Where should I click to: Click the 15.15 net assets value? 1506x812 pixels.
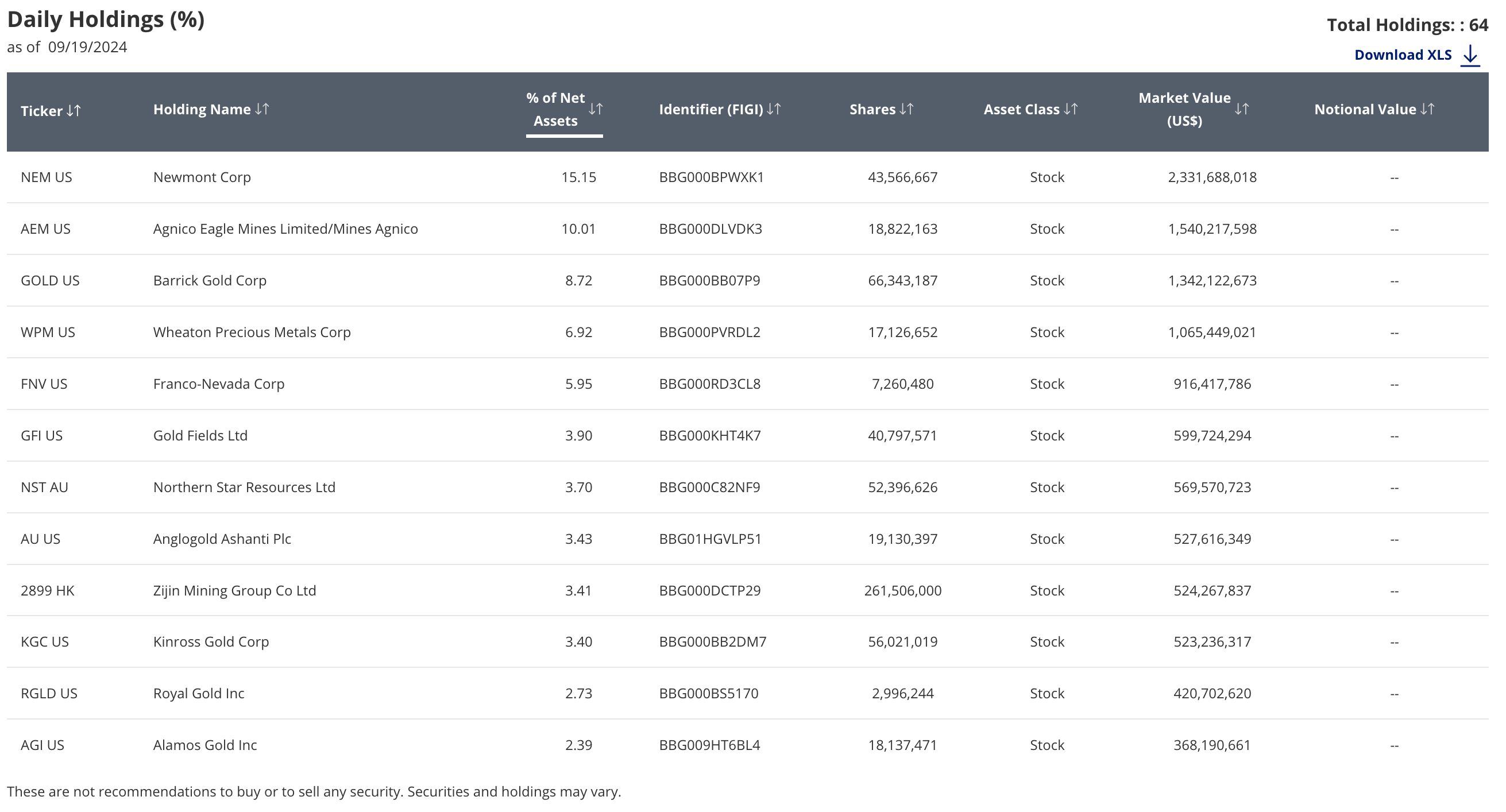tap(579, 177)
